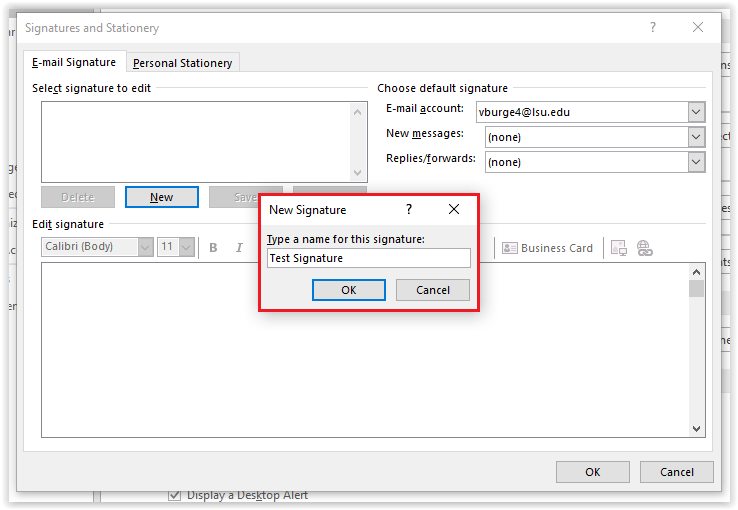Click the signature list scroll up arrow

tap(357, 112)
